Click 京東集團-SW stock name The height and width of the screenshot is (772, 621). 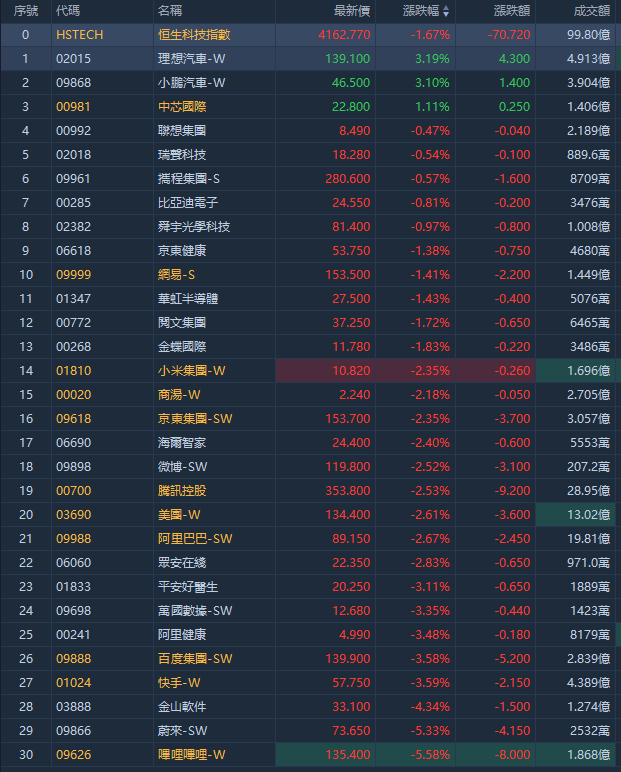195,418
